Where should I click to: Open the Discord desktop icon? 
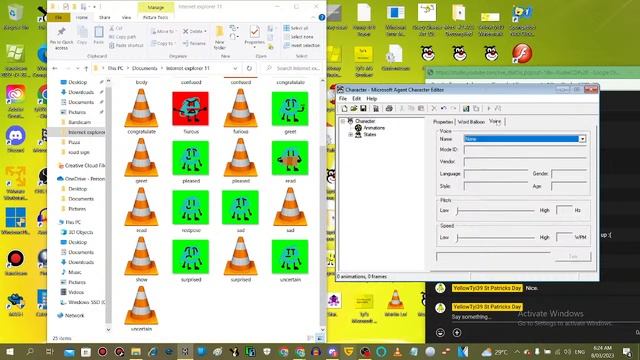click(x=16, y=139)
